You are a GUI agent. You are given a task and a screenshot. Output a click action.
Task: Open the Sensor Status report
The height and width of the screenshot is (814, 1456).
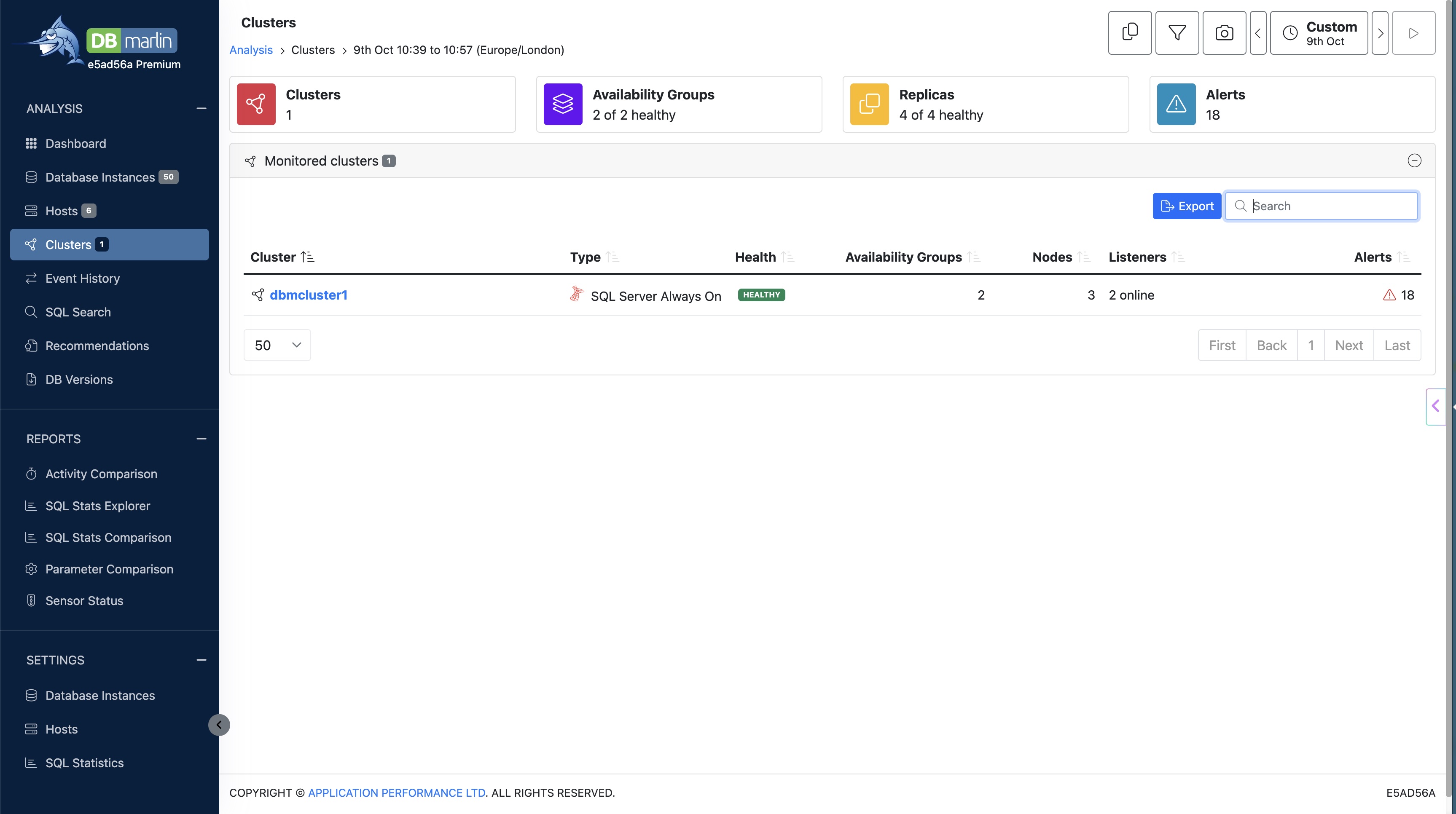(109, 600)
